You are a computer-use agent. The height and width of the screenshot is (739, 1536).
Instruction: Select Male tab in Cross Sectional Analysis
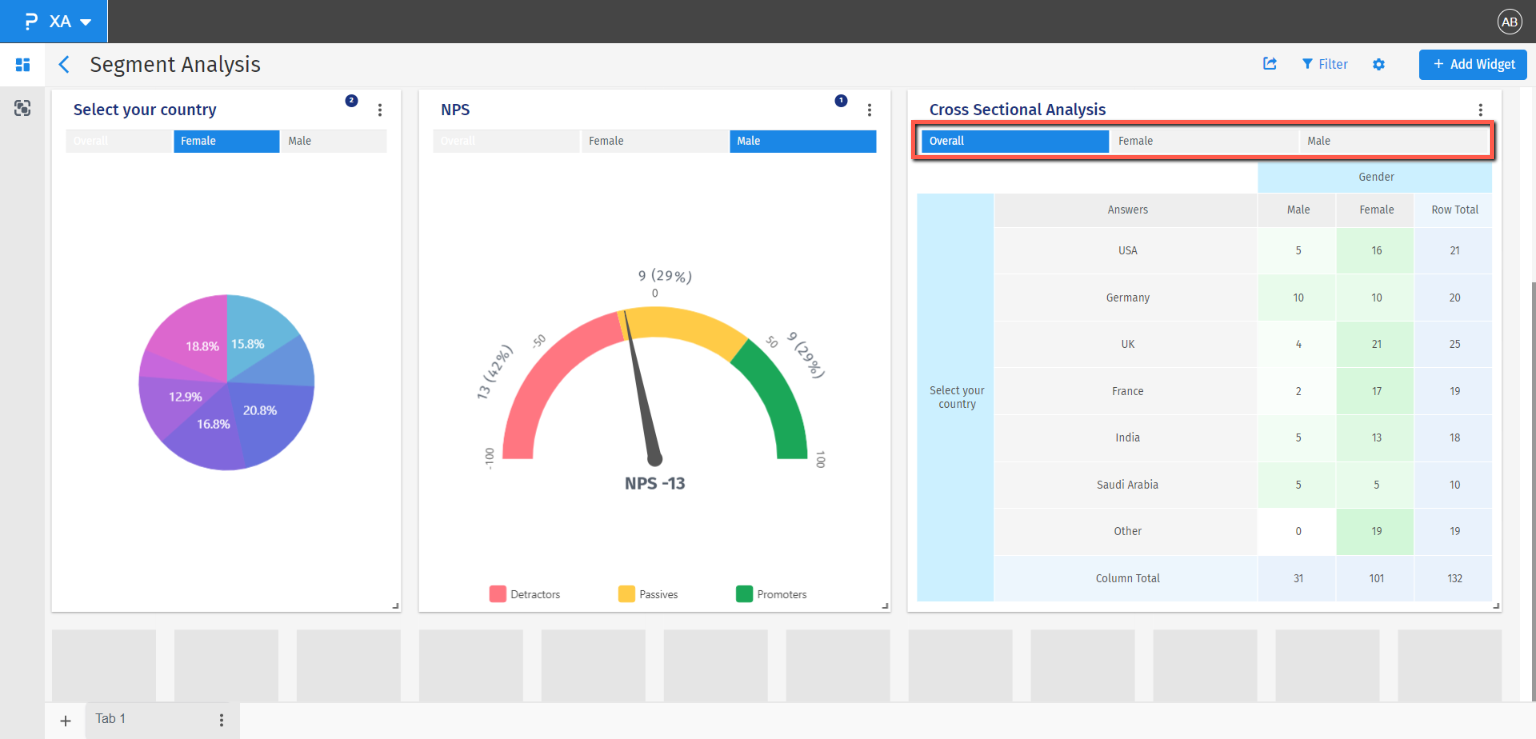1394,141
